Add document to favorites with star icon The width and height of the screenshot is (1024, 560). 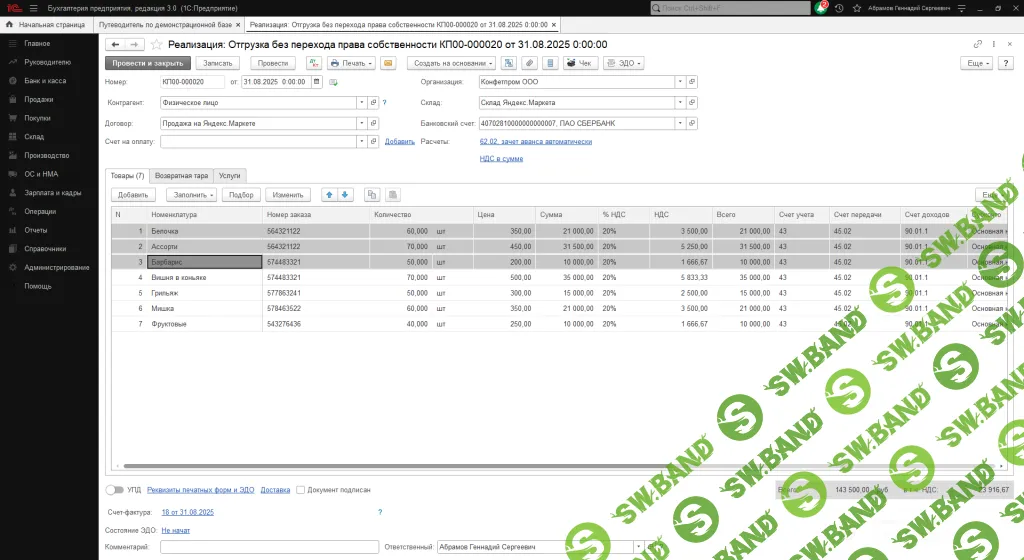pyautogui.click(x=156, y=45)
